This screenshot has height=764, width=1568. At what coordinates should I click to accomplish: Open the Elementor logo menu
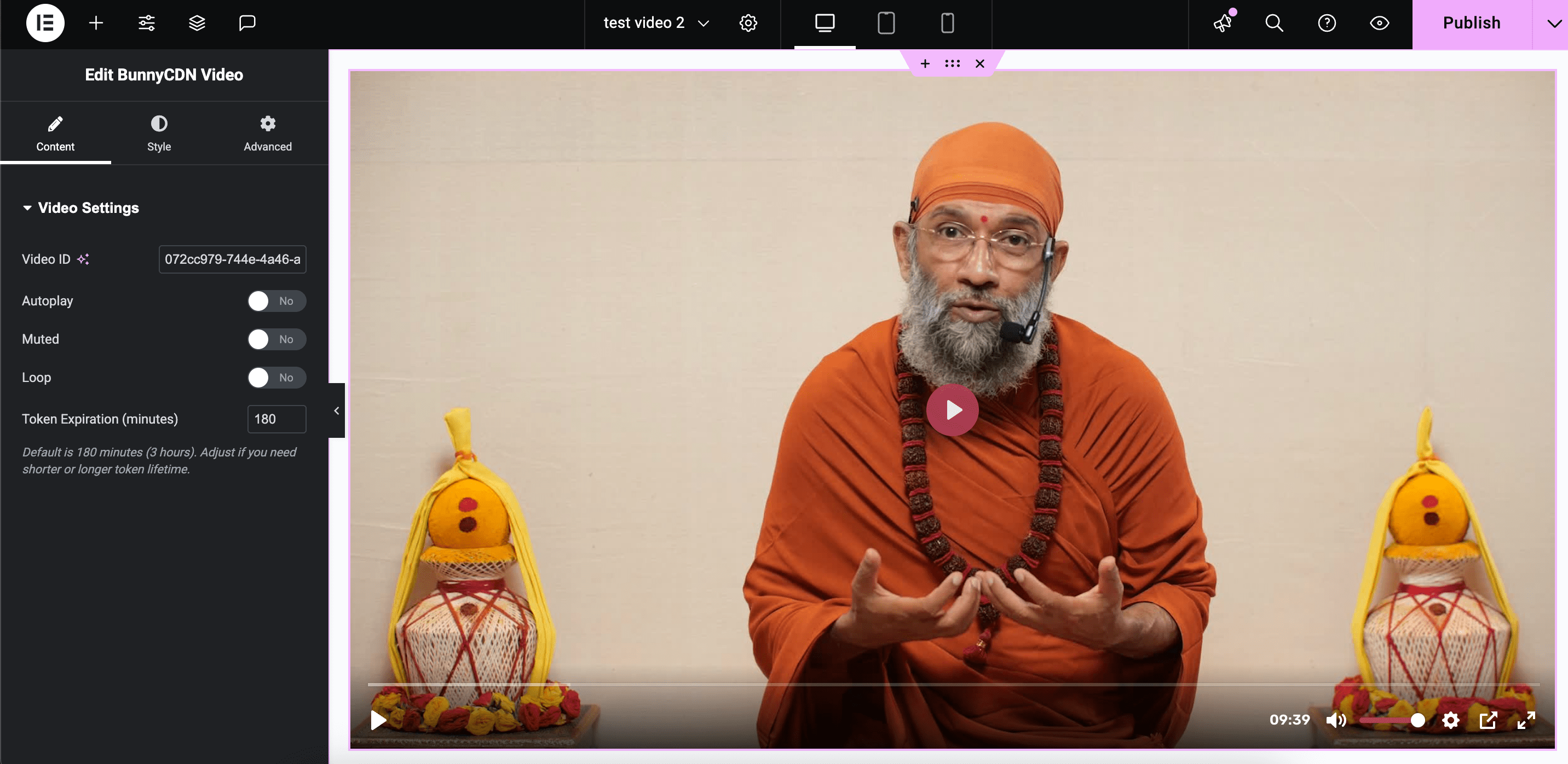tap(45, 23)
